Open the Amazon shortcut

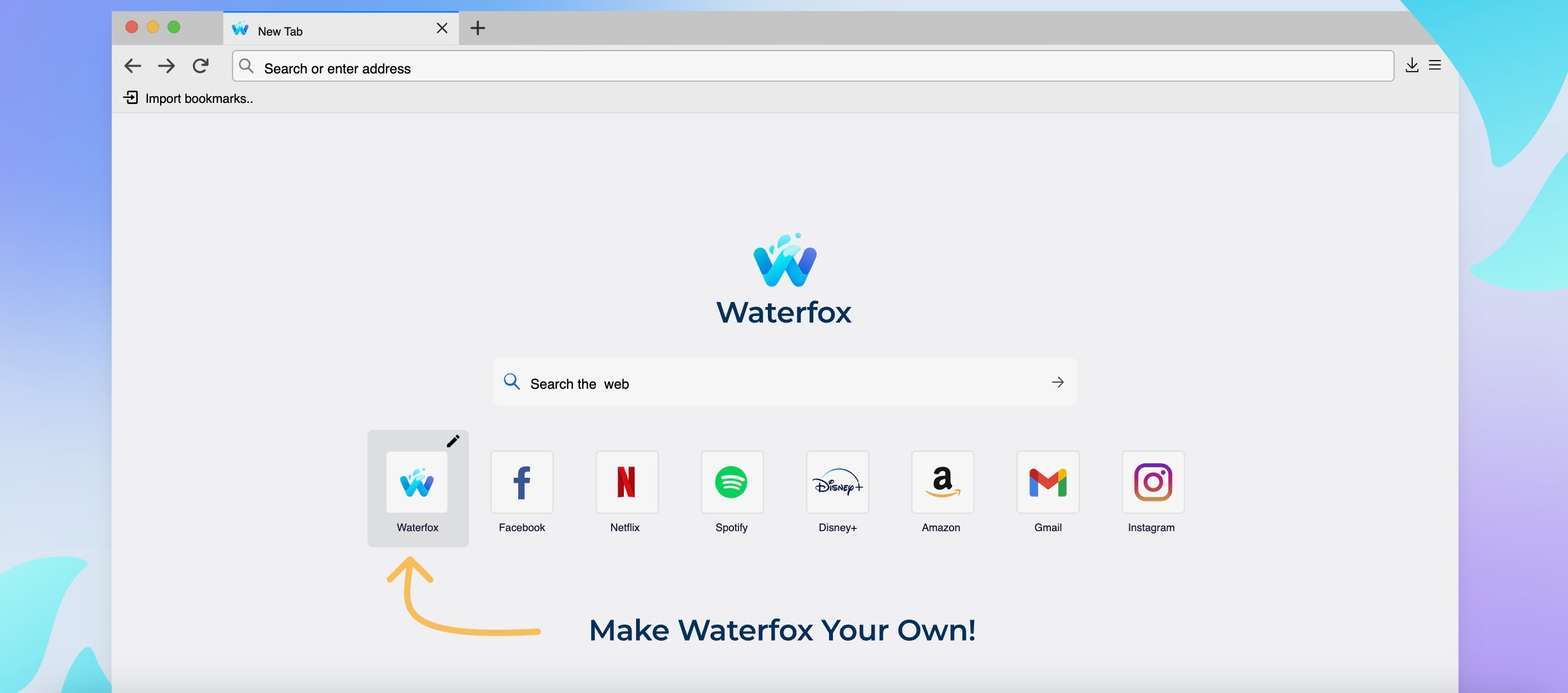pos(942,482)
